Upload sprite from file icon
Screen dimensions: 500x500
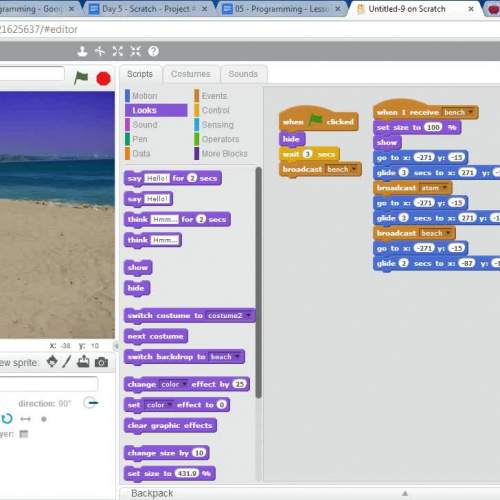(83, 362)
